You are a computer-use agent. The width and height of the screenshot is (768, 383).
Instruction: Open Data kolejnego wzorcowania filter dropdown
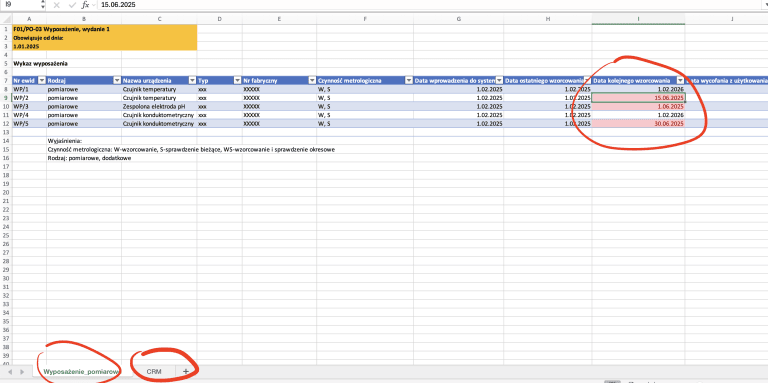click(680, 80)
